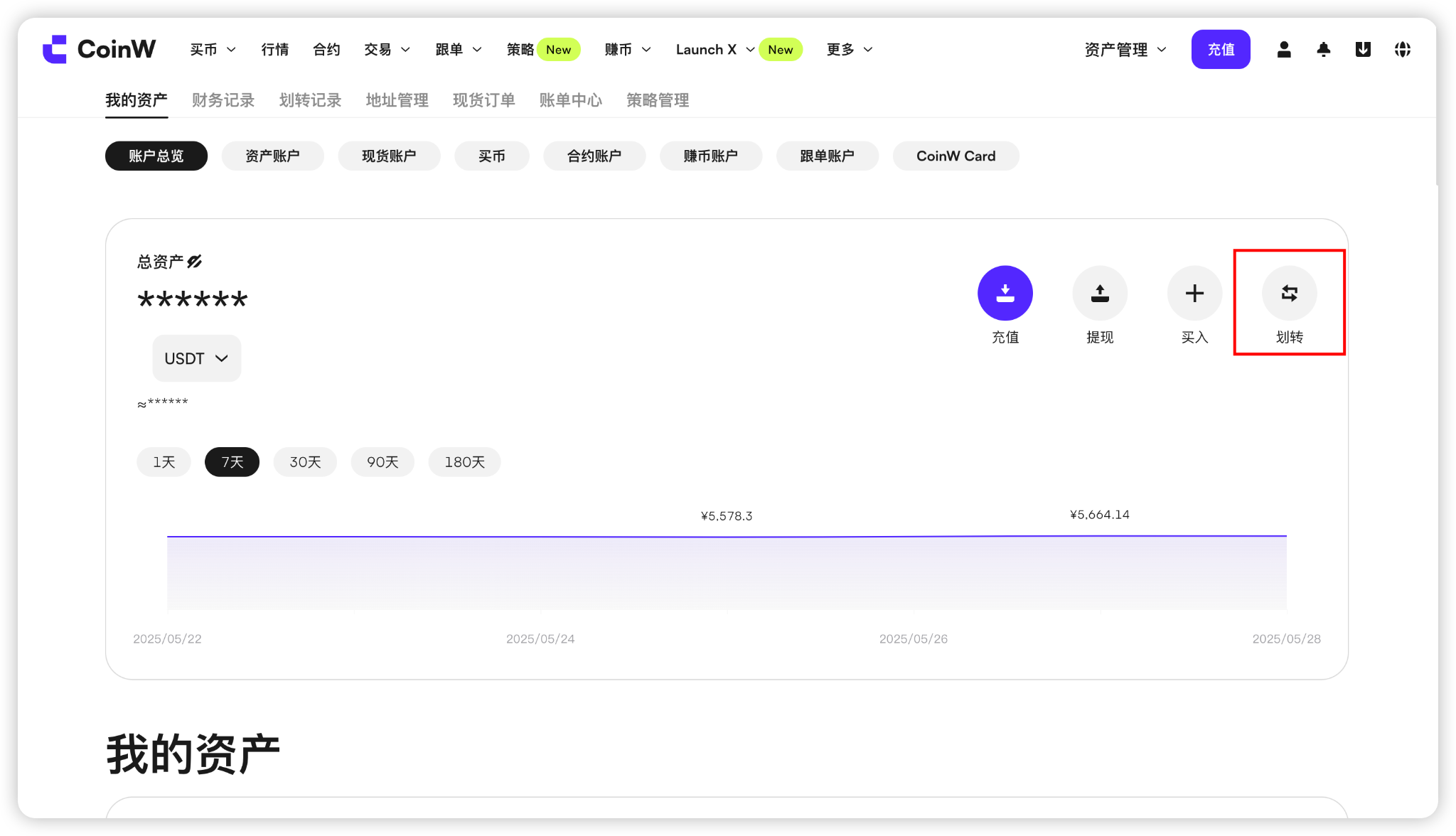Image resolution: width=1456 pixels, height=836 pixels.
Task: Select the 买币 account pill
Action: 492,156
